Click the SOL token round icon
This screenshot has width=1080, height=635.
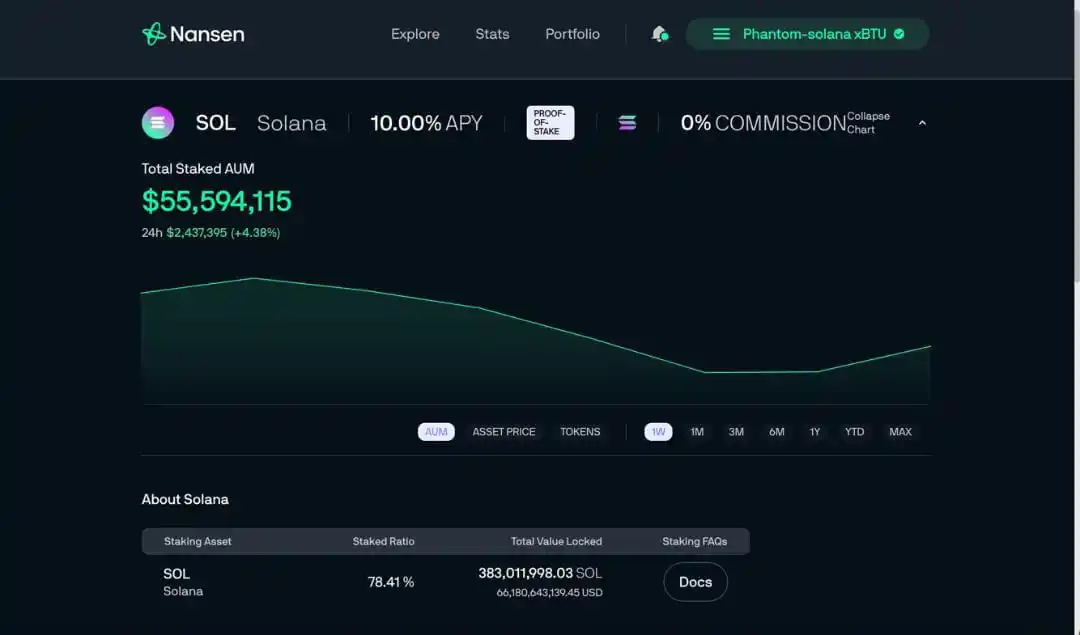click(x=158, y=123)
